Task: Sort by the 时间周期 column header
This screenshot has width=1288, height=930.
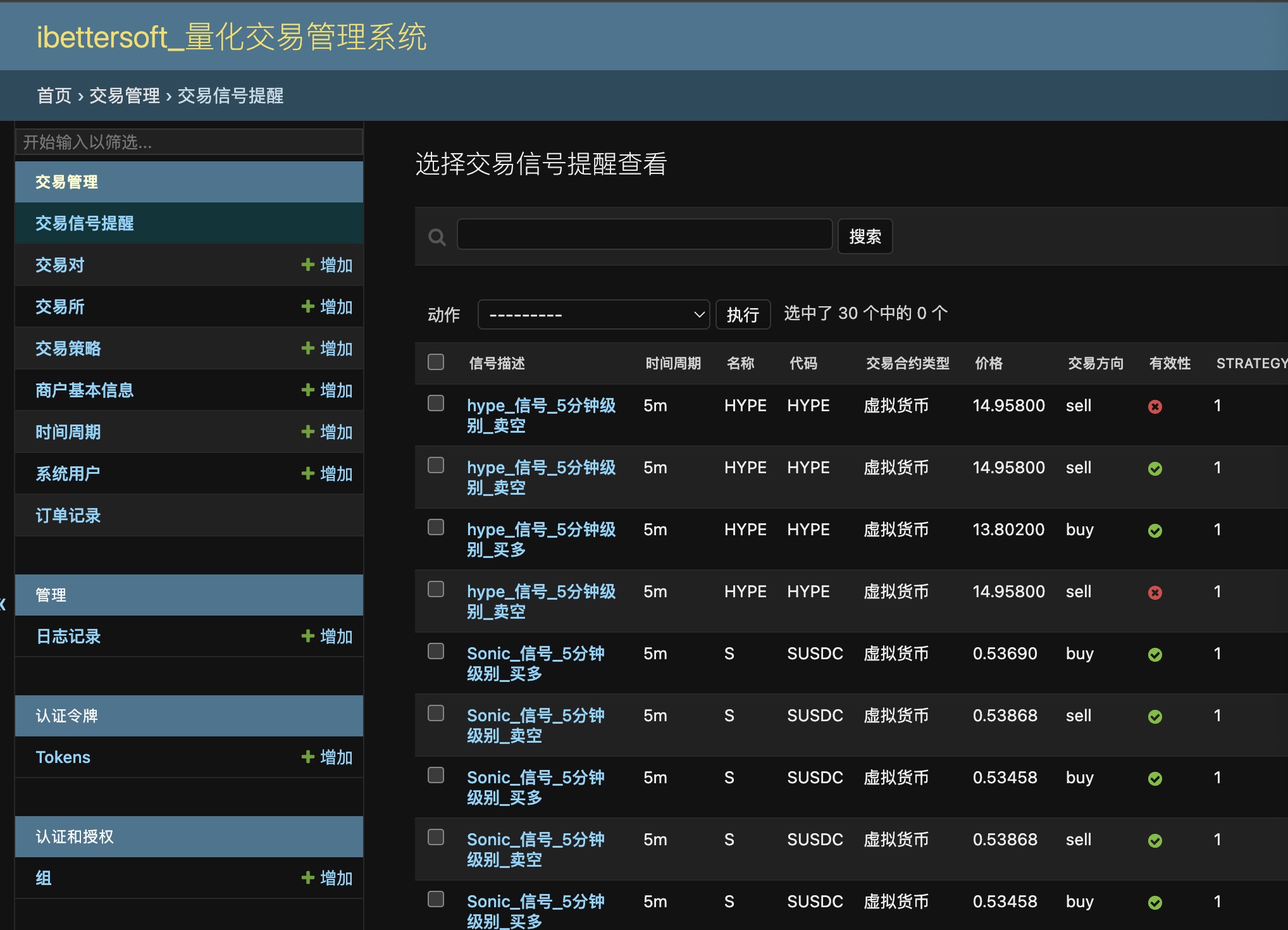Action: pyautogui.click(x=673, y=363)
